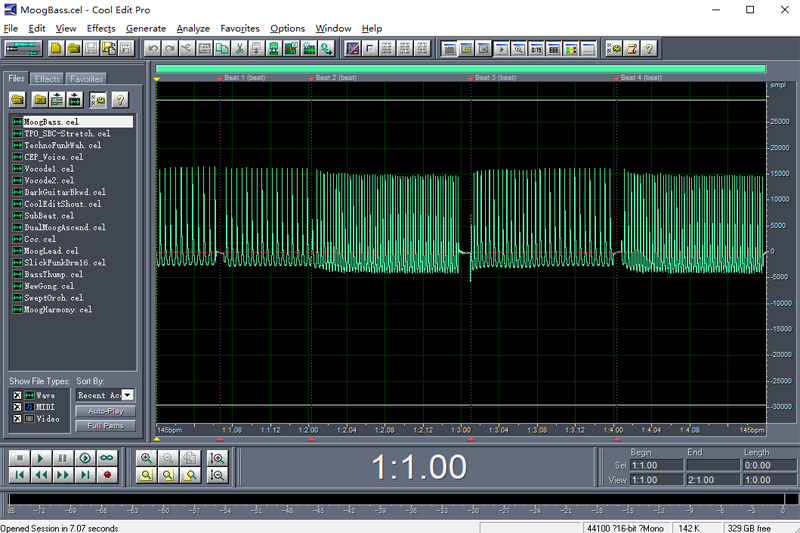The image size is (800, 533).
Task: Toggle the Play Looped infinity button
Action: (x=107, y=458)
